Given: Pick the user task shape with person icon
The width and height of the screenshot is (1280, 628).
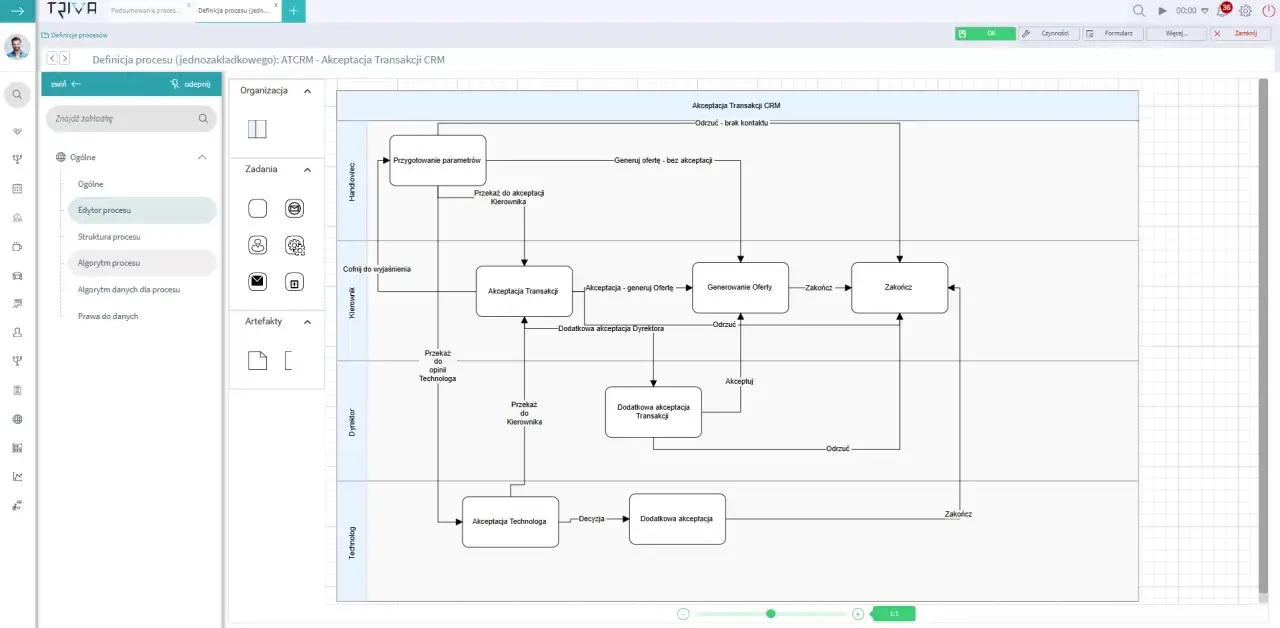Looking at the screenshot, I should click(x=257, y=245).
